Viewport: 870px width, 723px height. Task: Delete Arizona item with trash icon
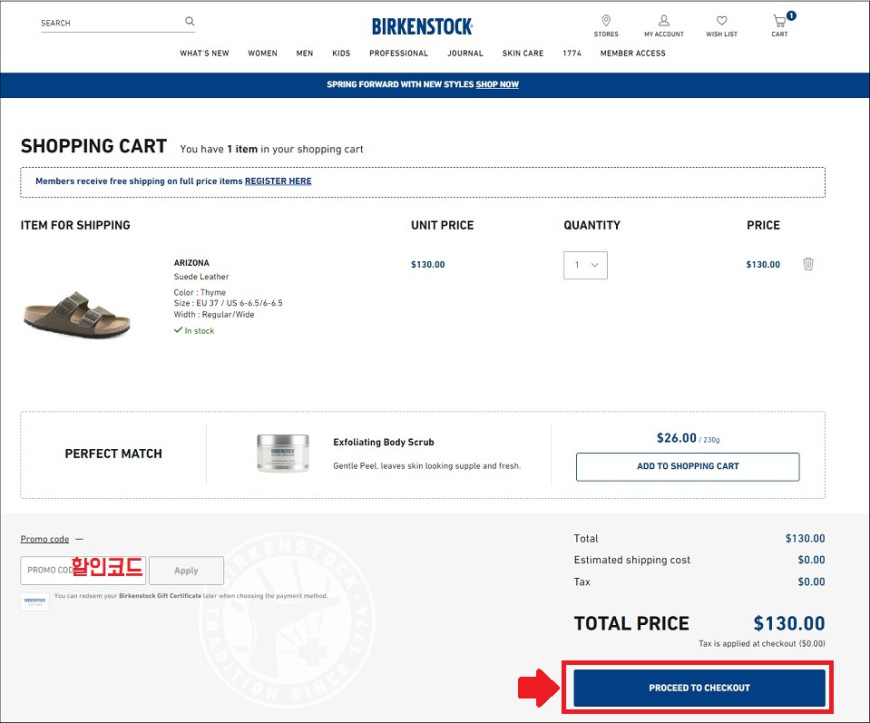coord(808,264)
